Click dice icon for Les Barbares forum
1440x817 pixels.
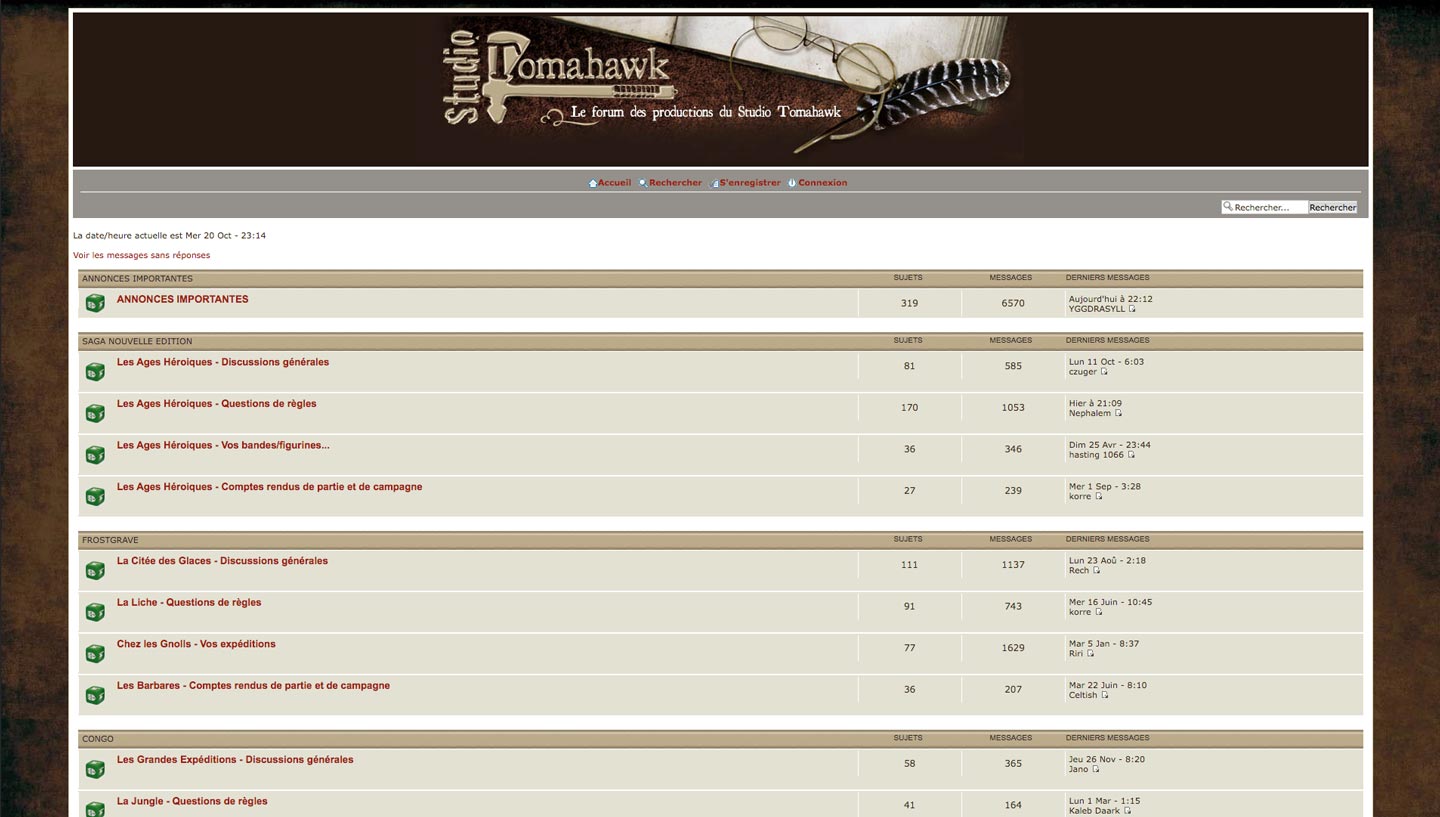[x=95, y=695]
